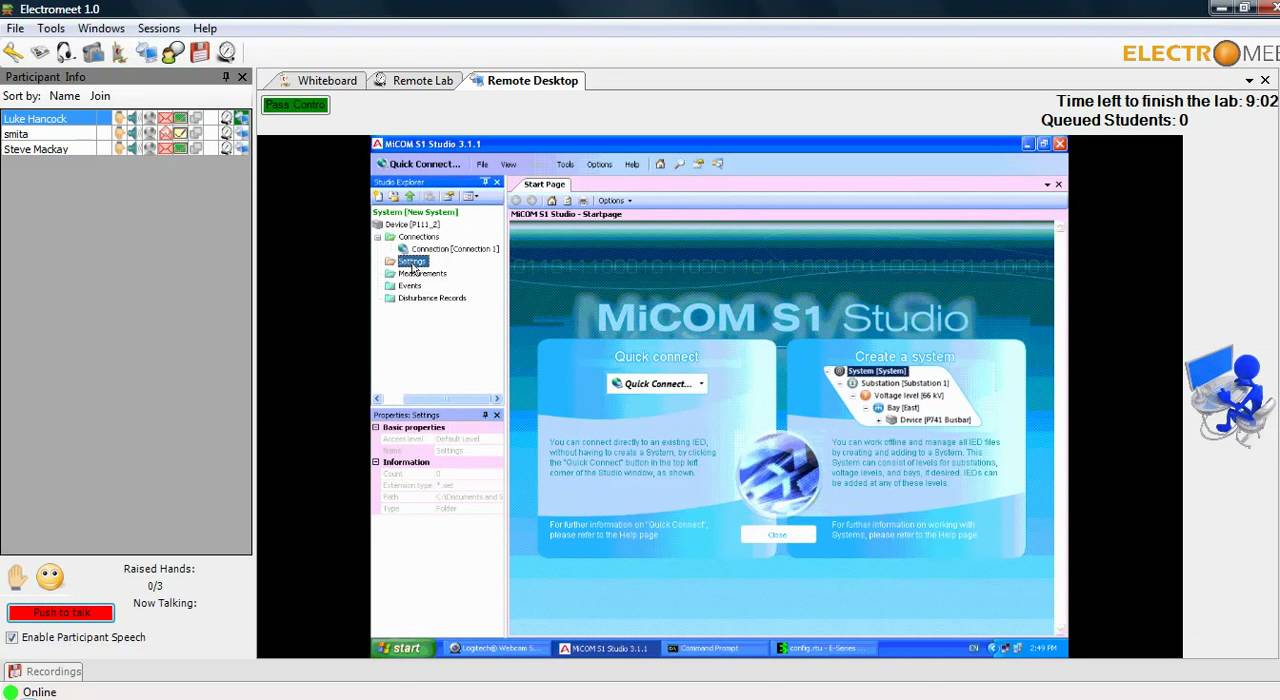Collapse the Connections tree node
The height and width of the screenshot is (700, 1280).
click(378, 237)
